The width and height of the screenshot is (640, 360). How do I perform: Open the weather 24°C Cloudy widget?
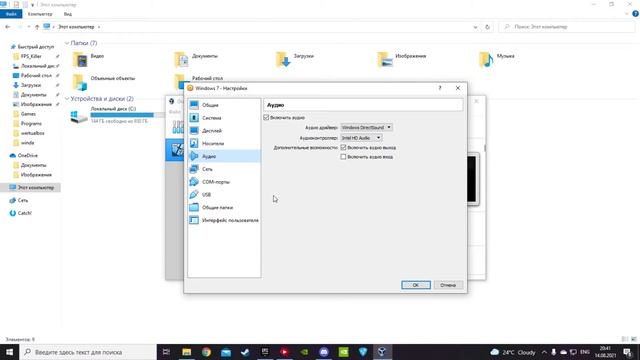point(513,352)
